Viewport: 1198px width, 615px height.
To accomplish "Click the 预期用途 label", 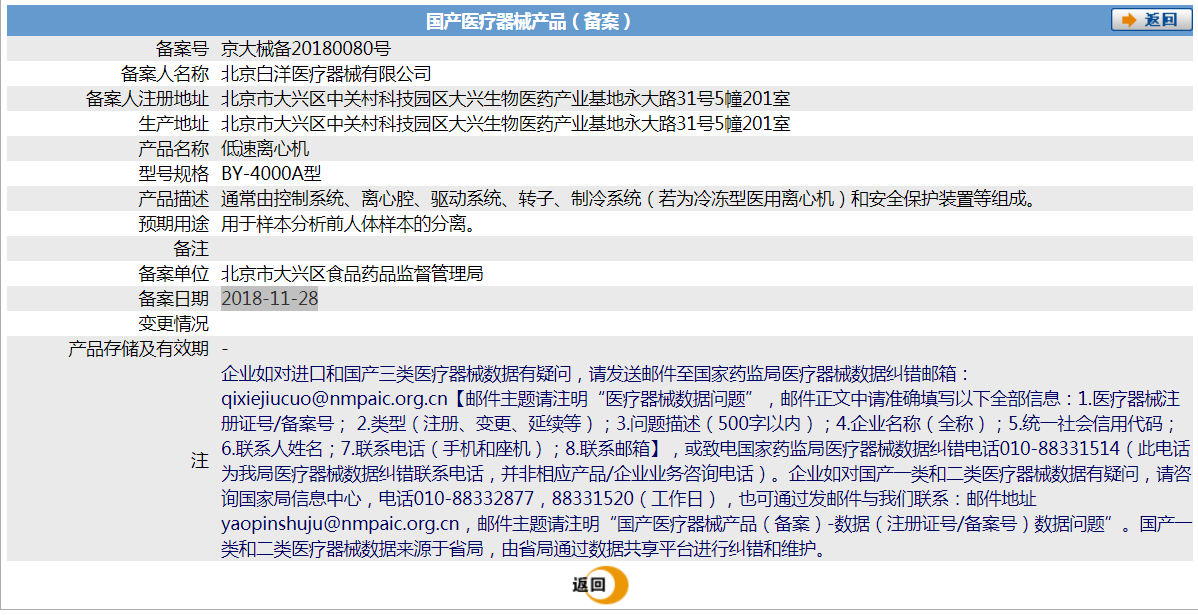I will click(173, 224).
